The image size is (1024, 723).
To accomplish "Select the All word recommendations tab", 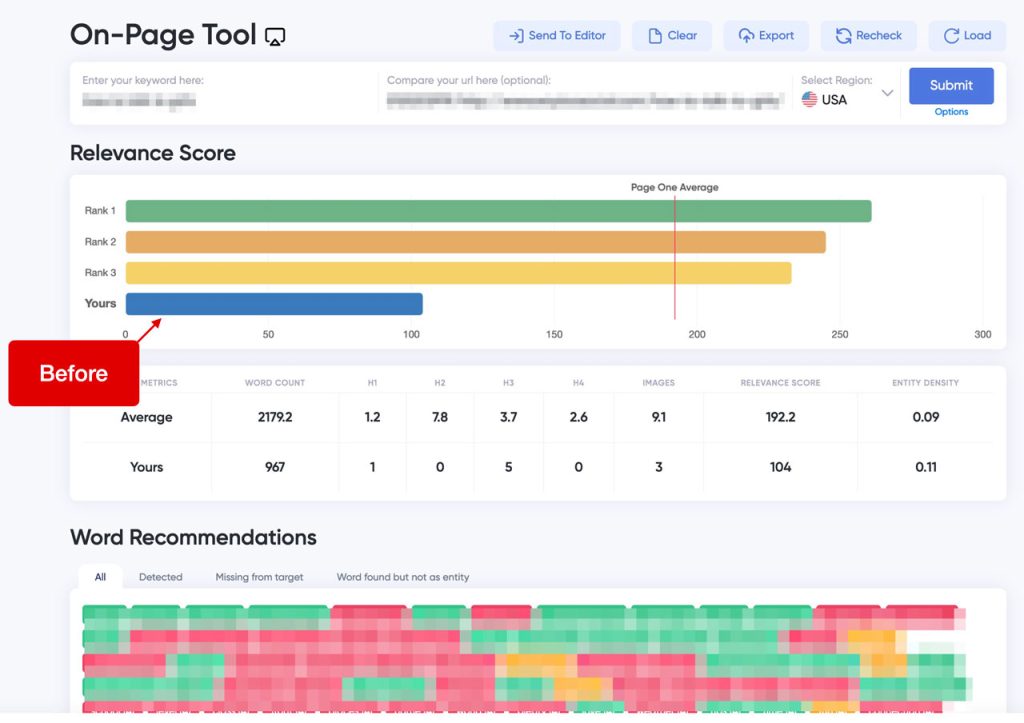I will (x=100, y=577).
